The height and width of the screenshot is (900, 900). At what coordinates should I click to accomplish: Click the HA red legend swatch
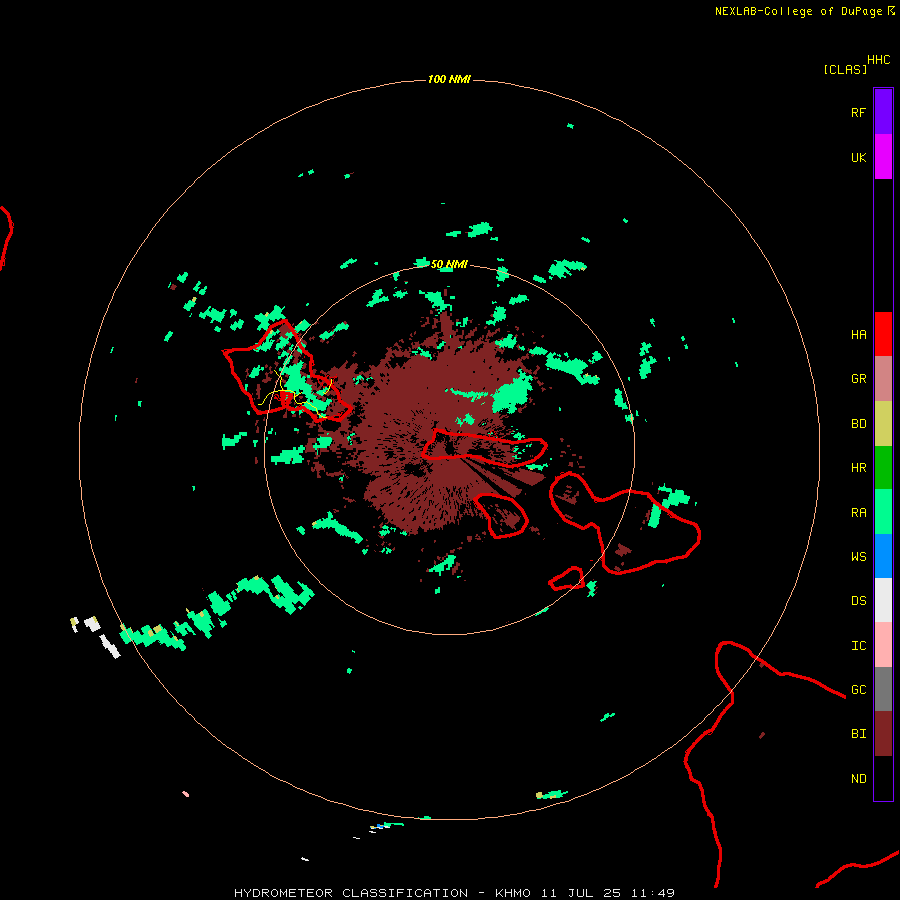tap(883, 334)
